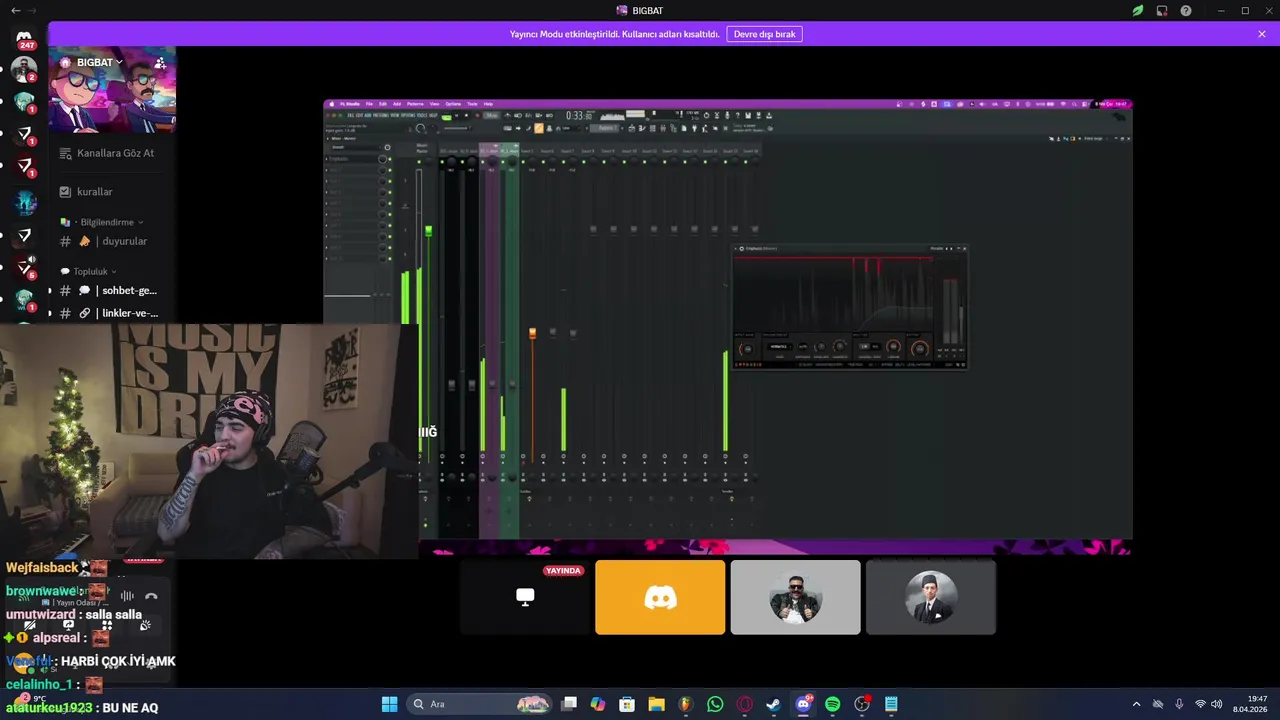Select the participant tile with fez avatar
Image resolution: width=1280 pixels, height=720 pixels.
point(931,597)
